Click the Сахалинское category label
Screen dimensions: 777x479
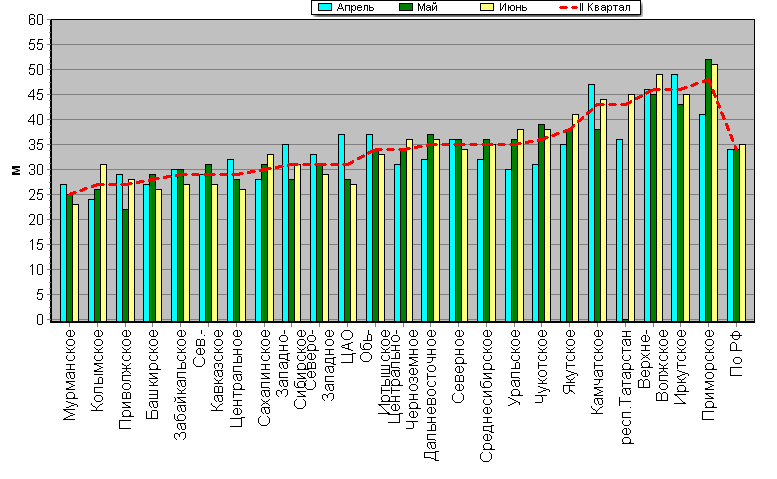point(264,377)
